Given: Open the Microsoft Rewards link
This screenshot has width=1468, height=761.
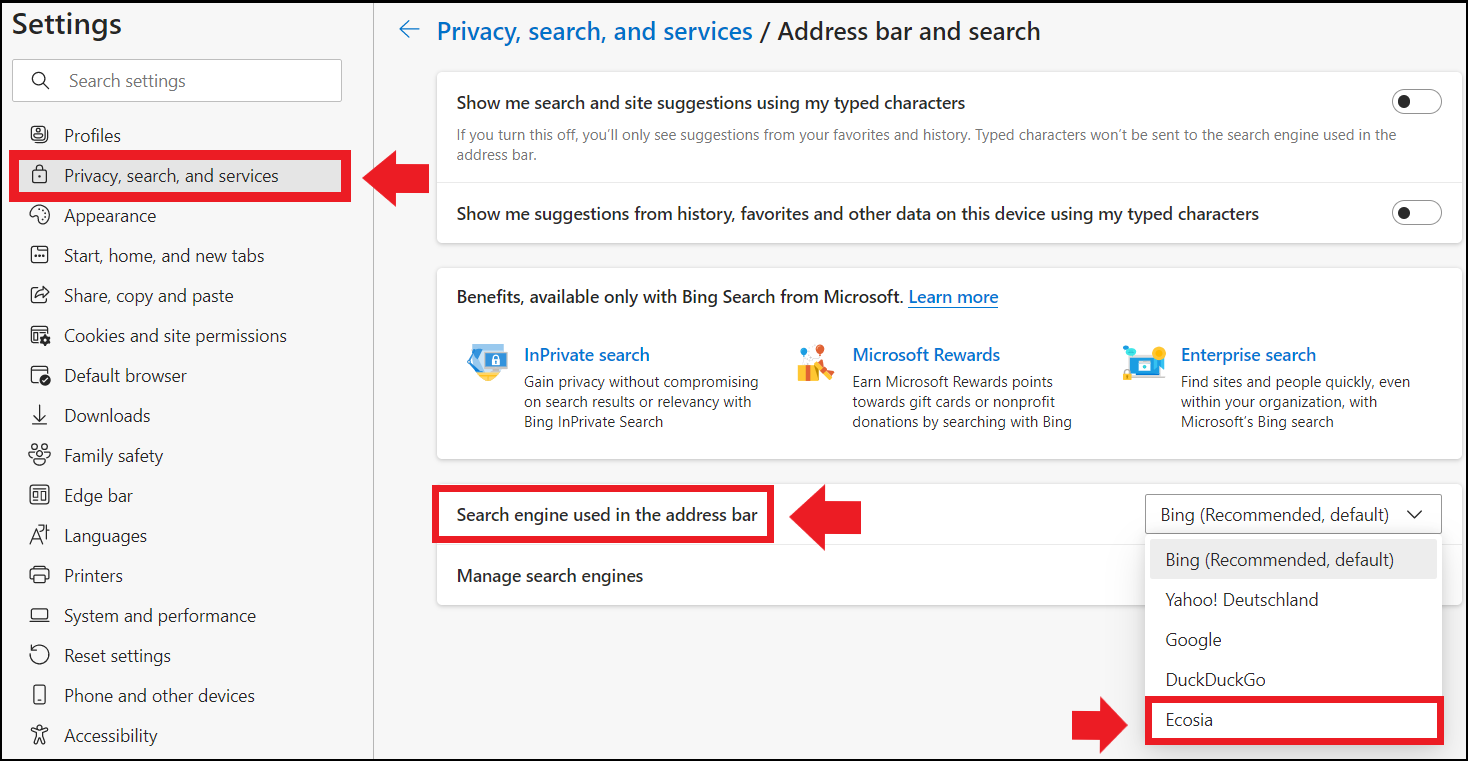Looking at the screenshot, I should click(x=926, y=354).
